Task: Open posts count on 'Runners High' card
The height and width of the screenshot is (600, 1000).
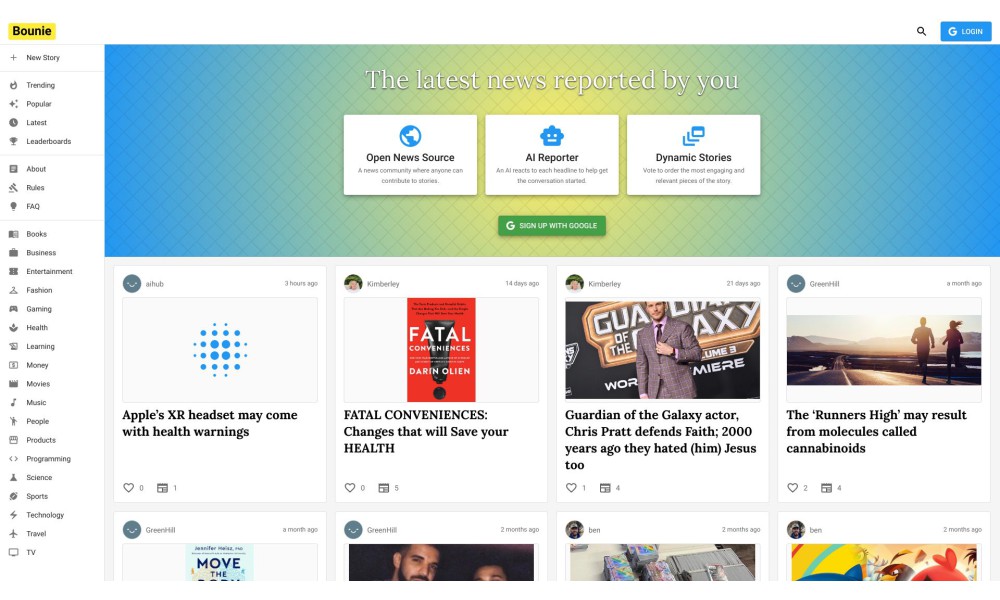Action: point(831,488)
